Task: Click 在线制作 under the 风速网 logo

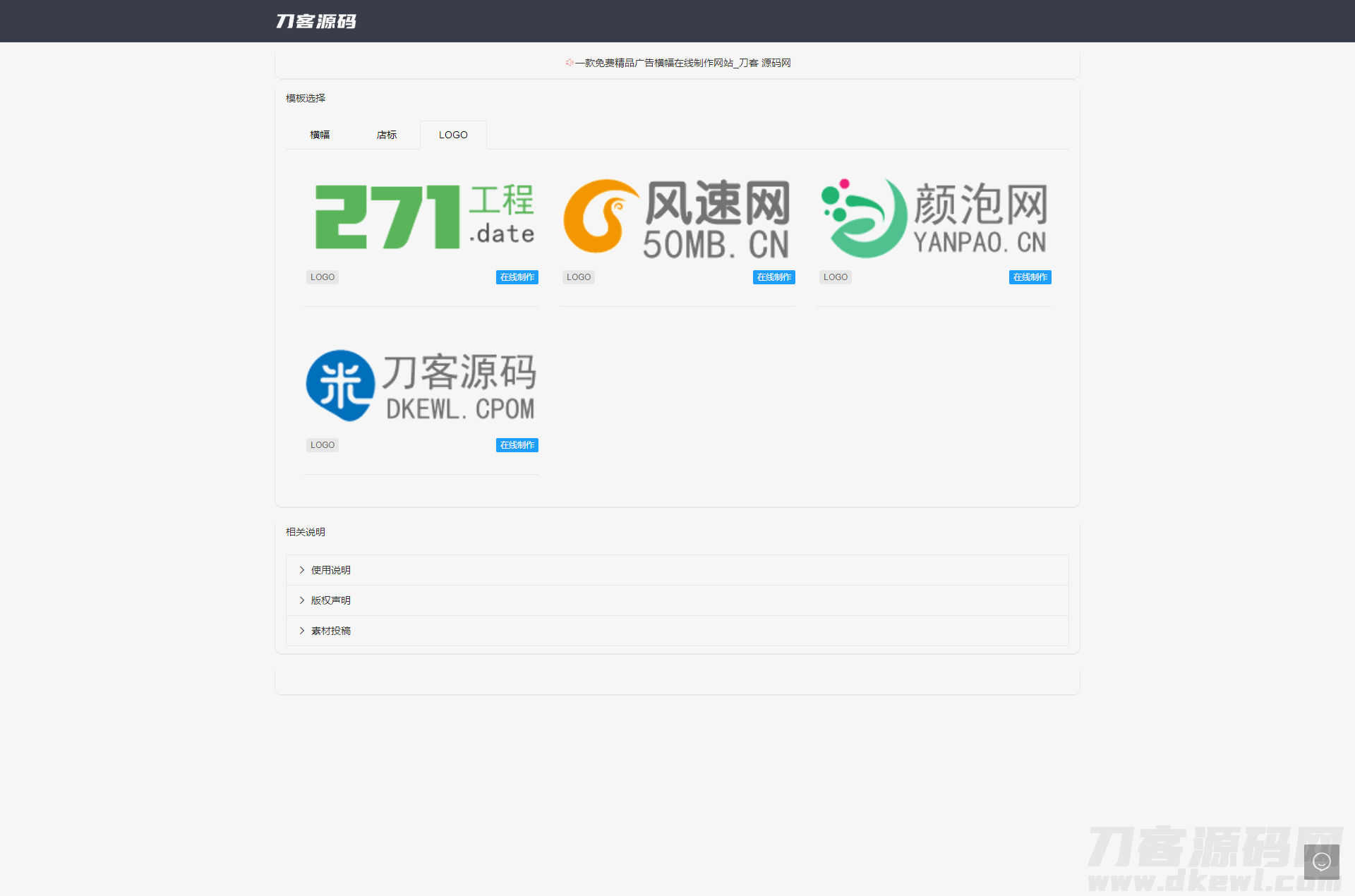Action: click(773, 277)
